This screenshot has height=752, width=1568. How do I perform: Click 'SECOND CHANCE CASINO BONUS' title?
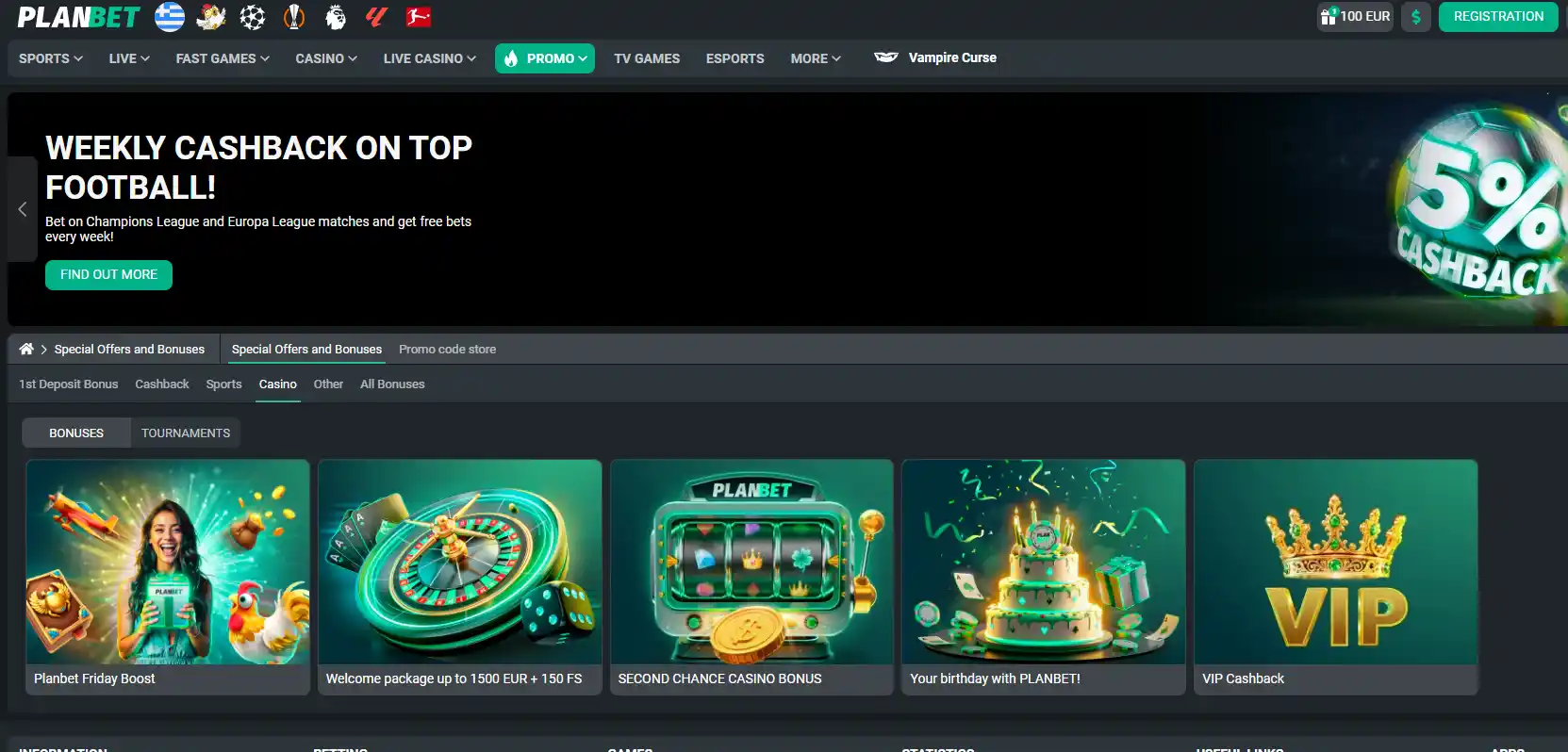[719, 678]
